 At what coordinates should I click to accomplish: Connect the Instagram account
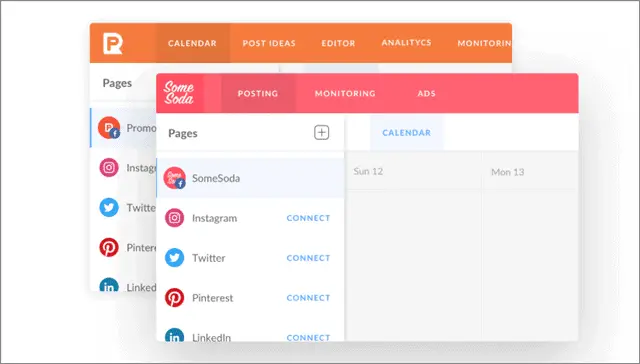tap(308, 218)
